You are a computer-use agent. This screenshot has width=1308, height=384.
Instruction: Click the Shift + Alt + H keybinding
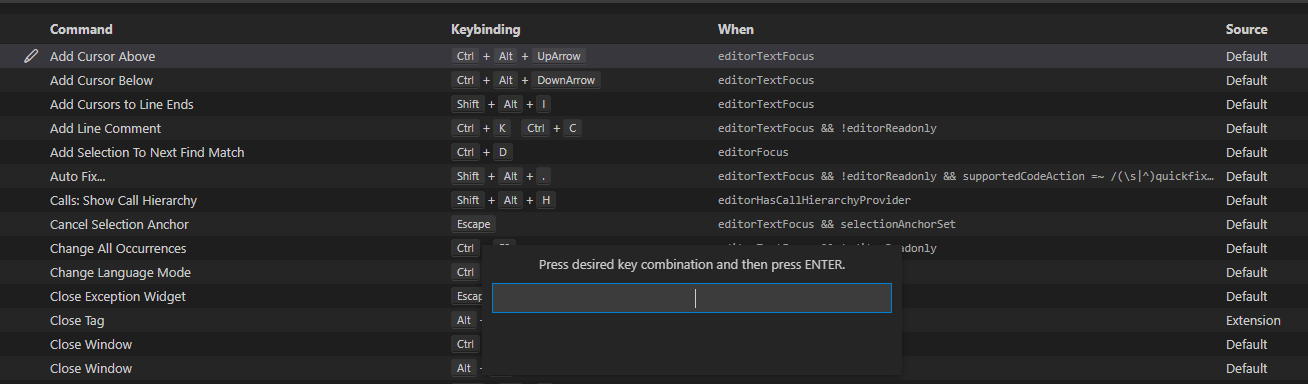(x=503, y=200)
